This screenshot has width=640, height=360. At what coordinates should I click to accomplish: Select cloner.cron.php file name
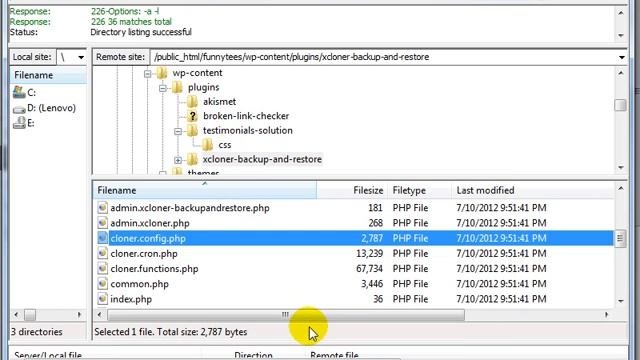pos(144,253)
